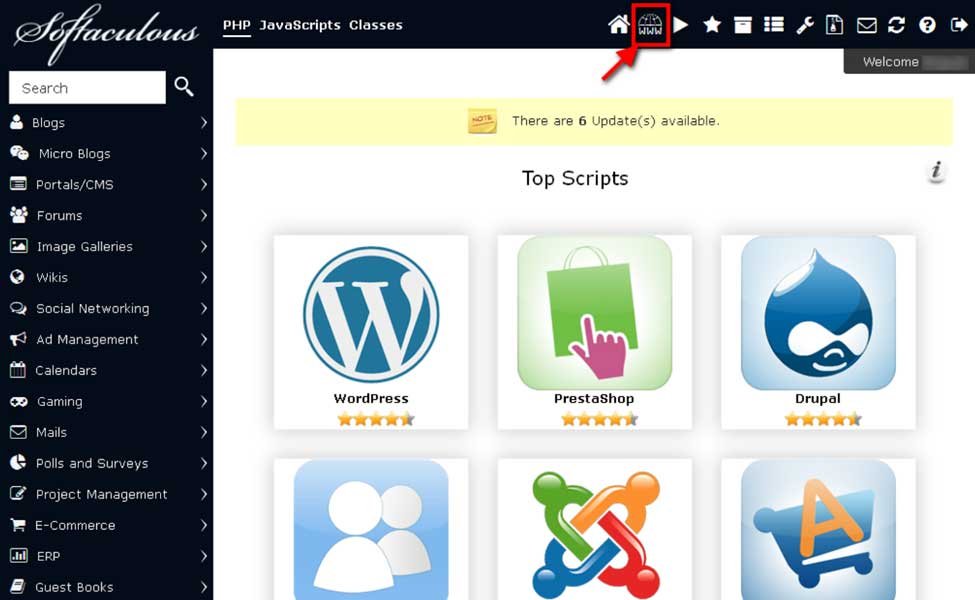
Task: Open the Polls and Surveys label
Action: coord(92,463)
